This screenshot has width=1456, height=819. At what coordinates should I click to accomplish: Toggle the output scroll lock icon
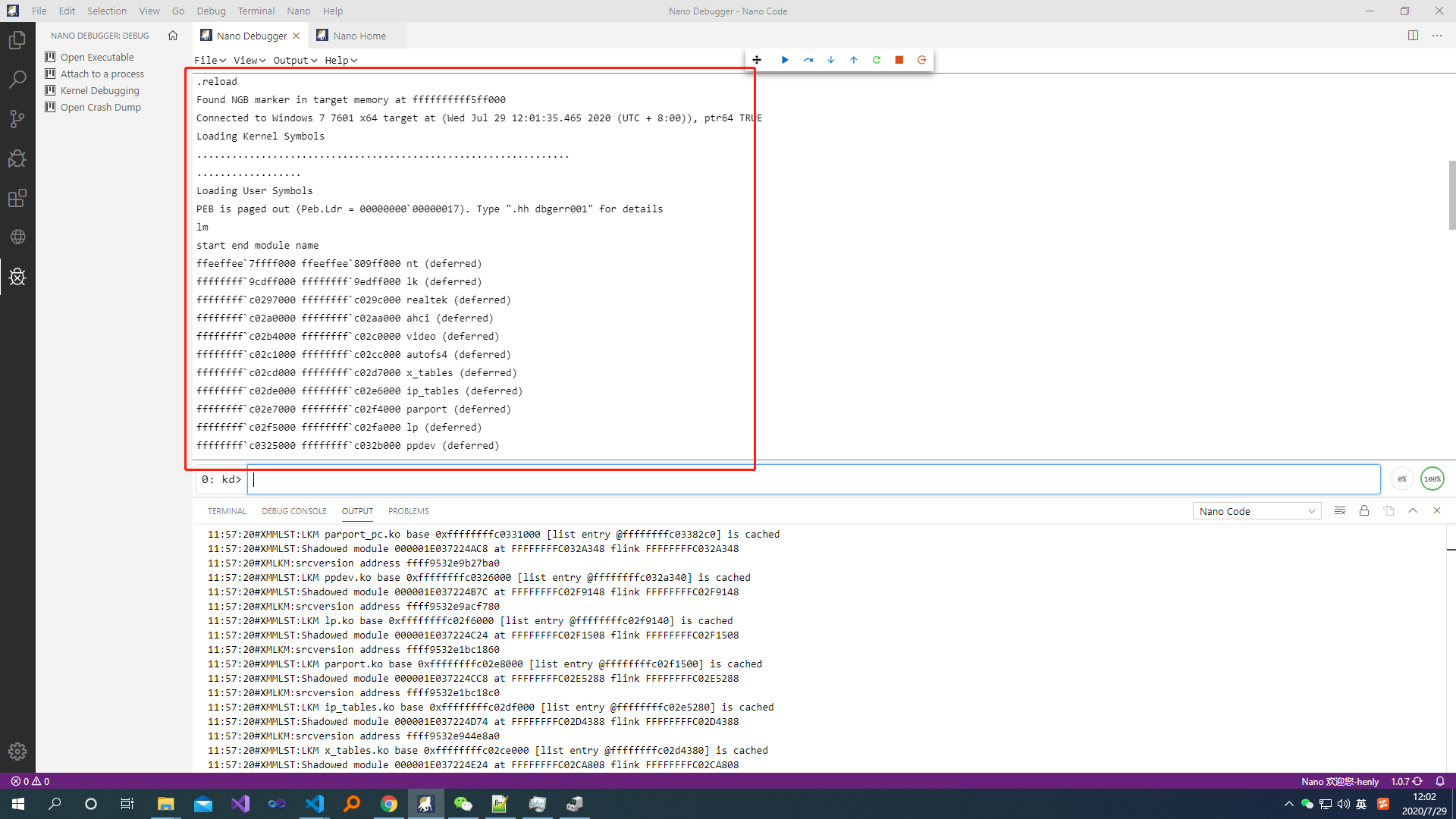click(1364, 511)
